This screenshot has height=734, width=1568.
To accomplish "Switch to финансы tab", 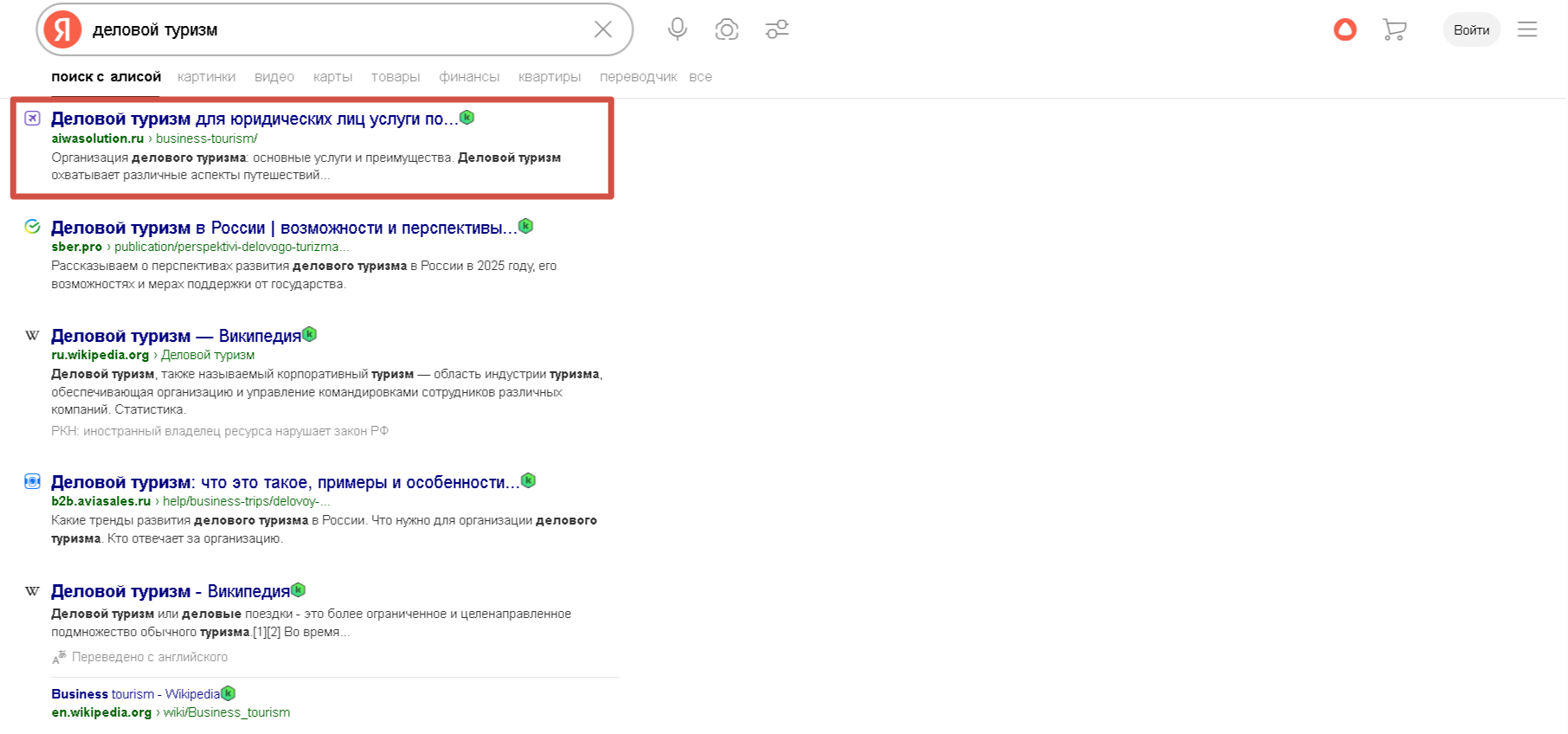I will point(469,77).
